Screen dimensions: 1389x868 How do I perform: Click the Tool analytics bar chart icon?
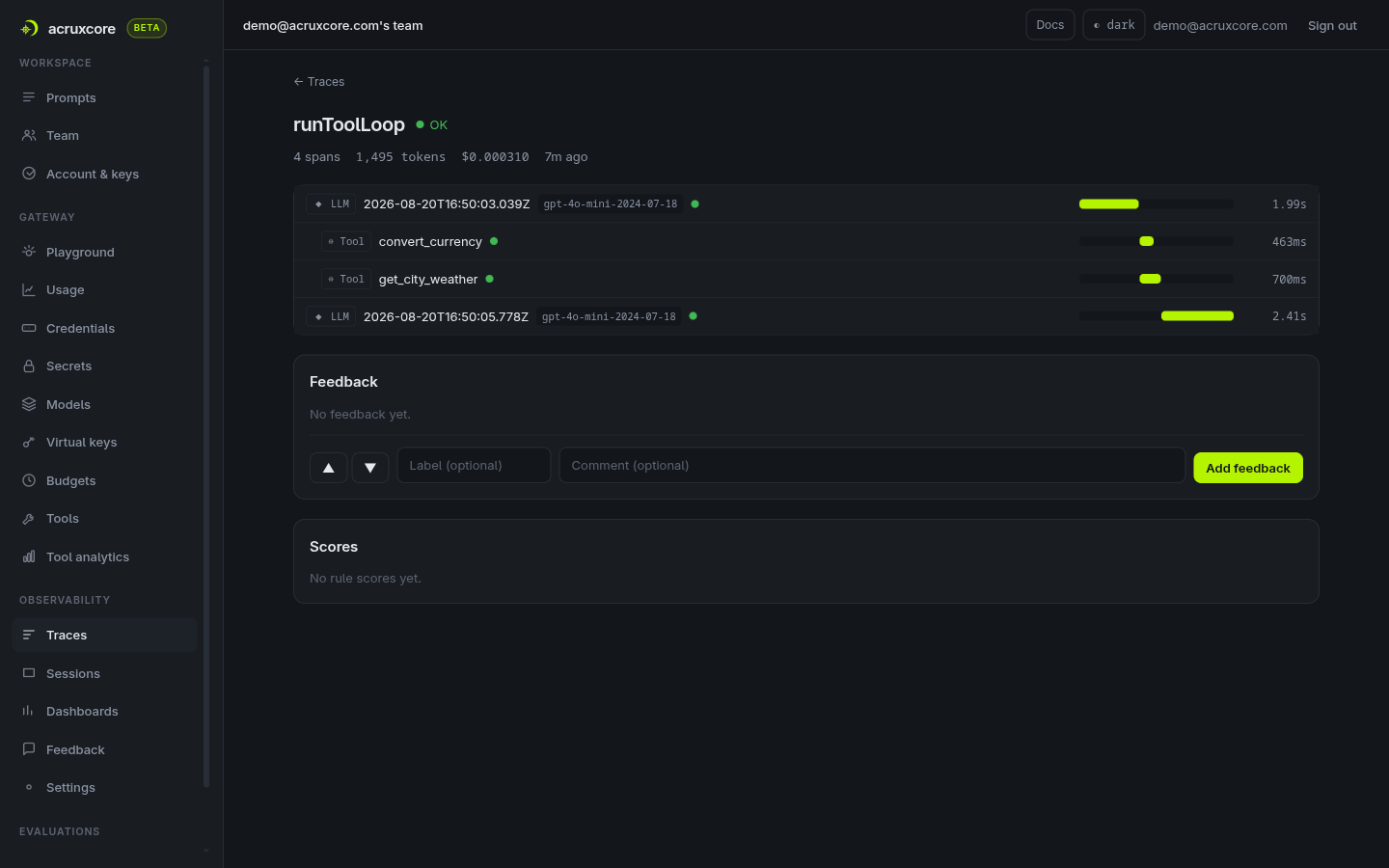pos(29,556)
